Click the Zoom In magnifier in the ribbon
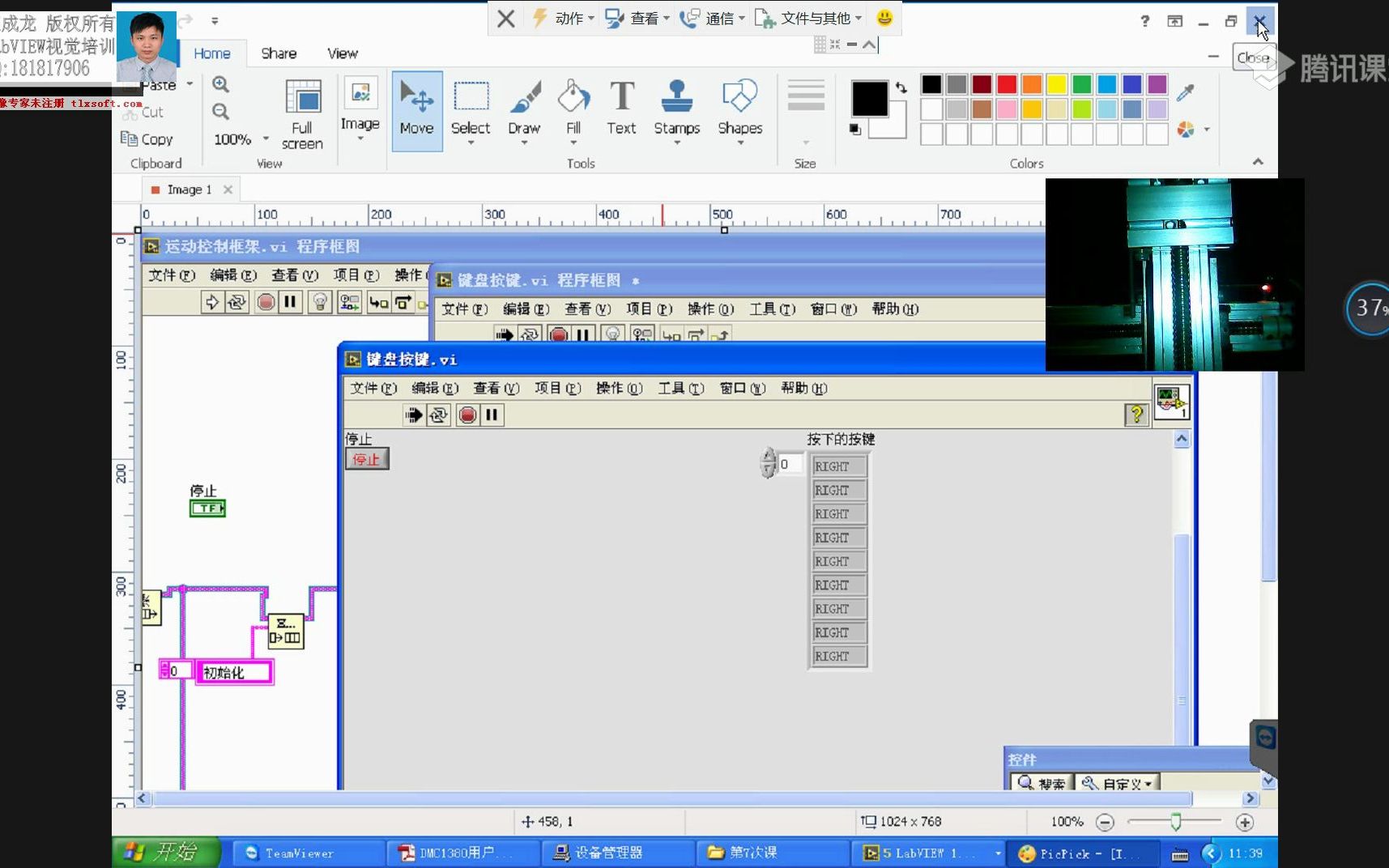The image size is (1389, 868). [x=220, y=83]
